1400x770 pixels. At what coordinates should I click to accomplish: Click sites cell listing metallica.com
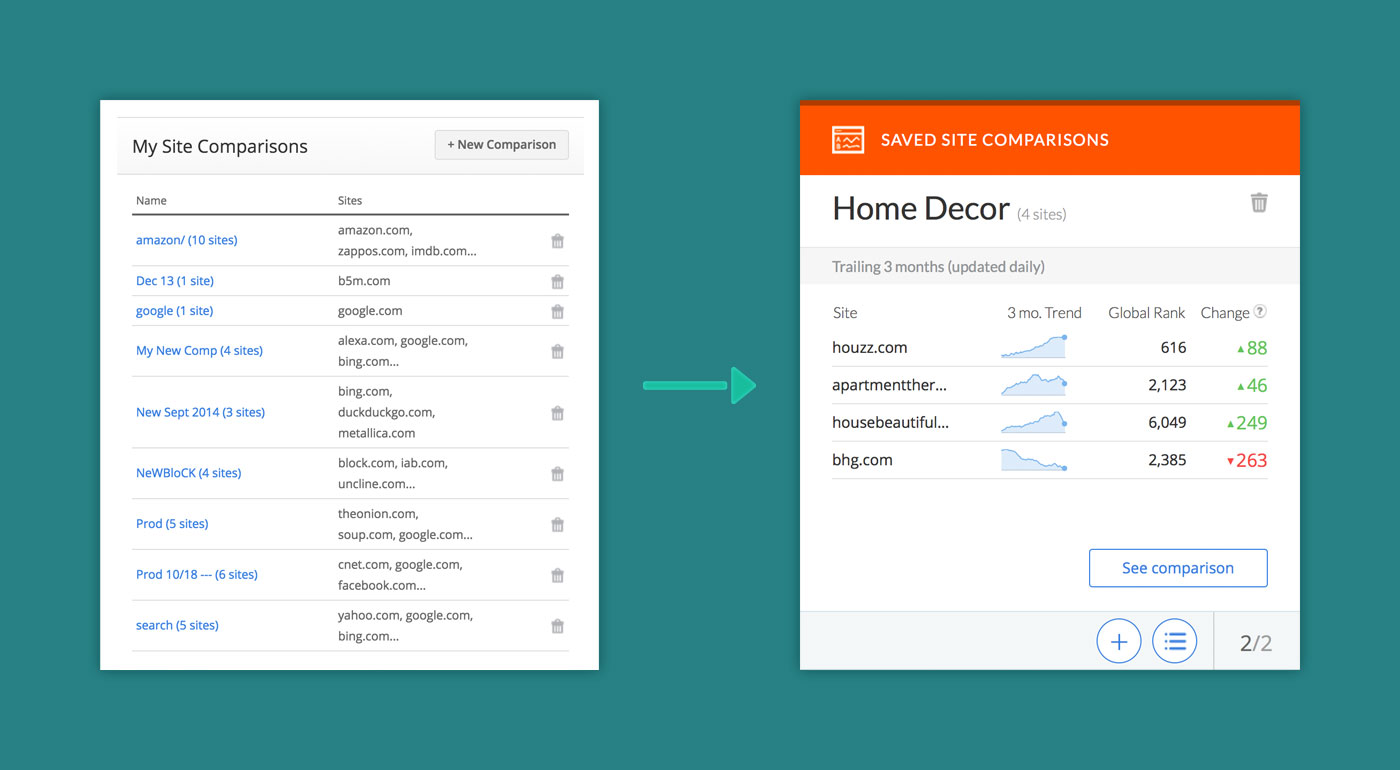pos(387,412)
